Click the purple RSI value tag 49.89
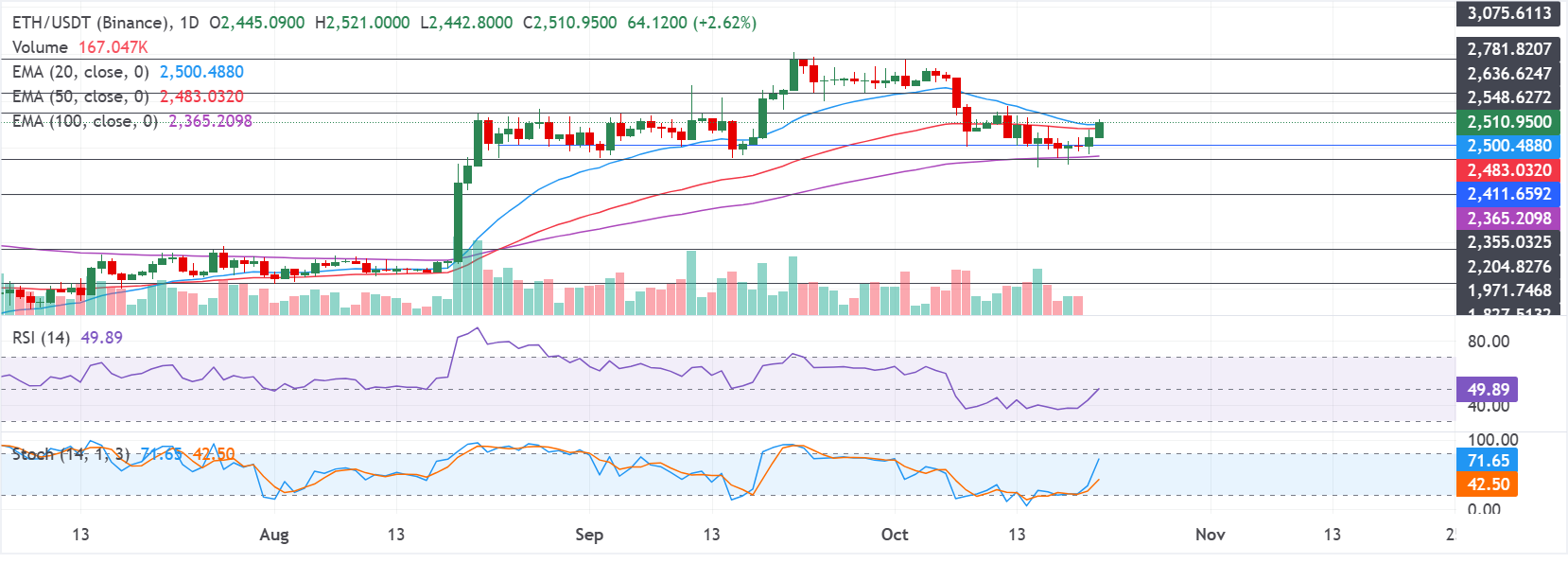The width and height of the screenshot is (1568, 563). (x=1488, y=390)
